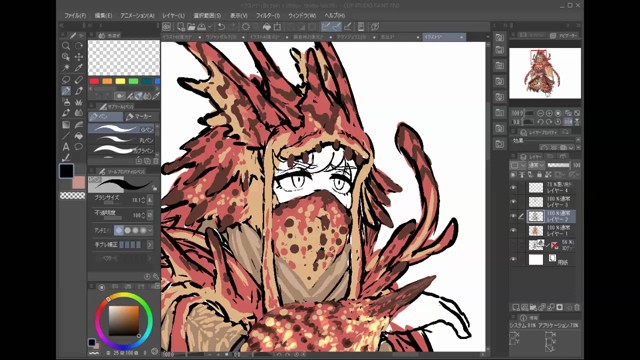Select the Rotate view tool
640x360 pixels.
79,46
